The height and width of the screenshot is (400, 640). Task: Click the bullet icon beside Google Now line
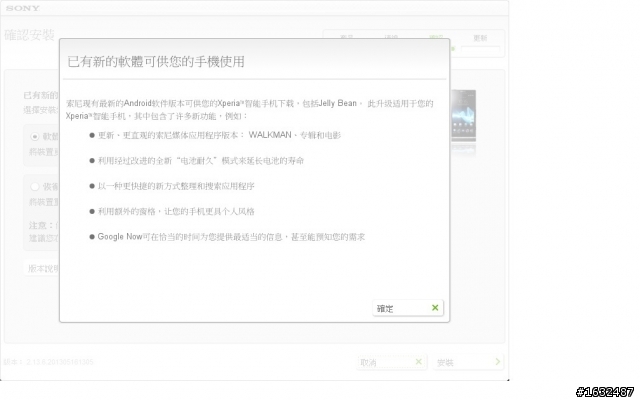pos(92,237)
